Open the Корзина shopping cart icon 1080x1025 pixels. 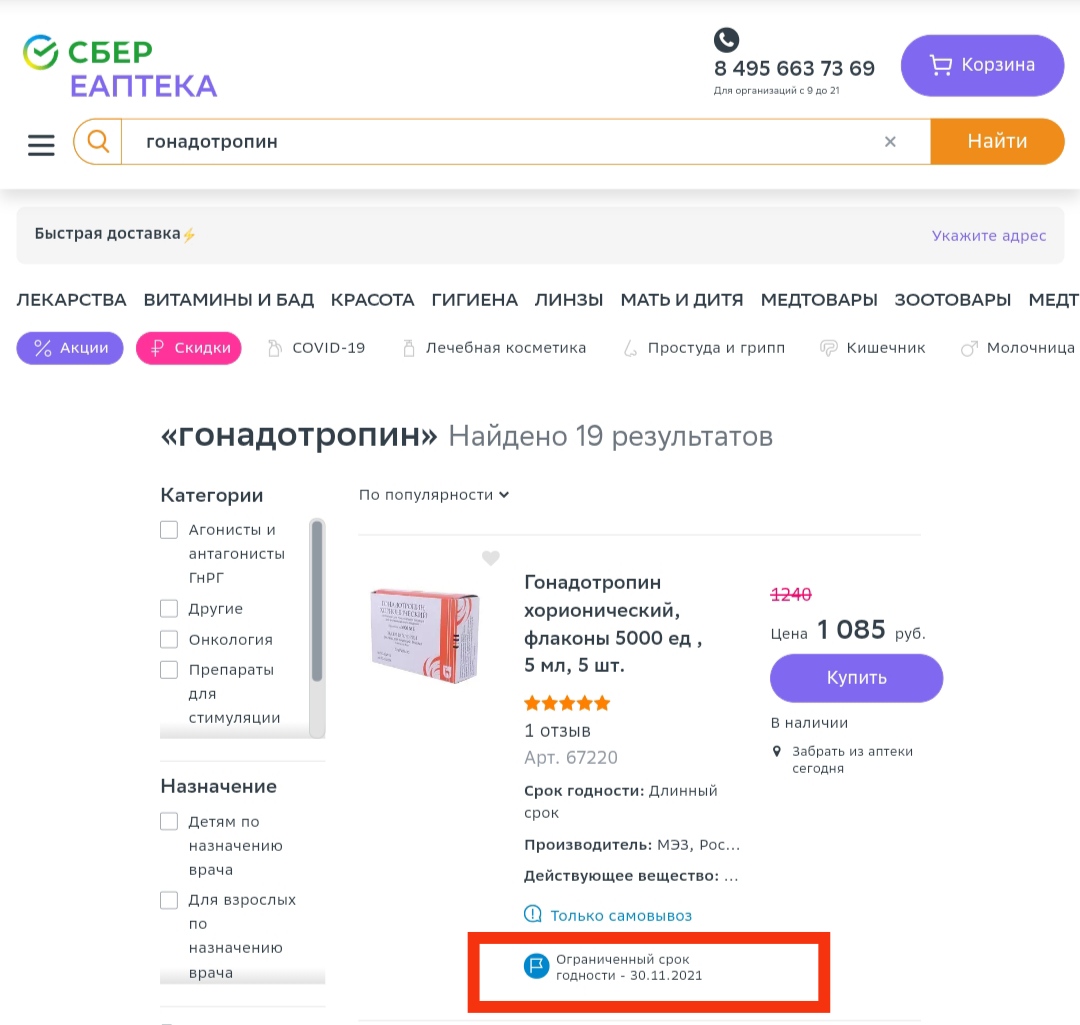[x=941, y=64]
